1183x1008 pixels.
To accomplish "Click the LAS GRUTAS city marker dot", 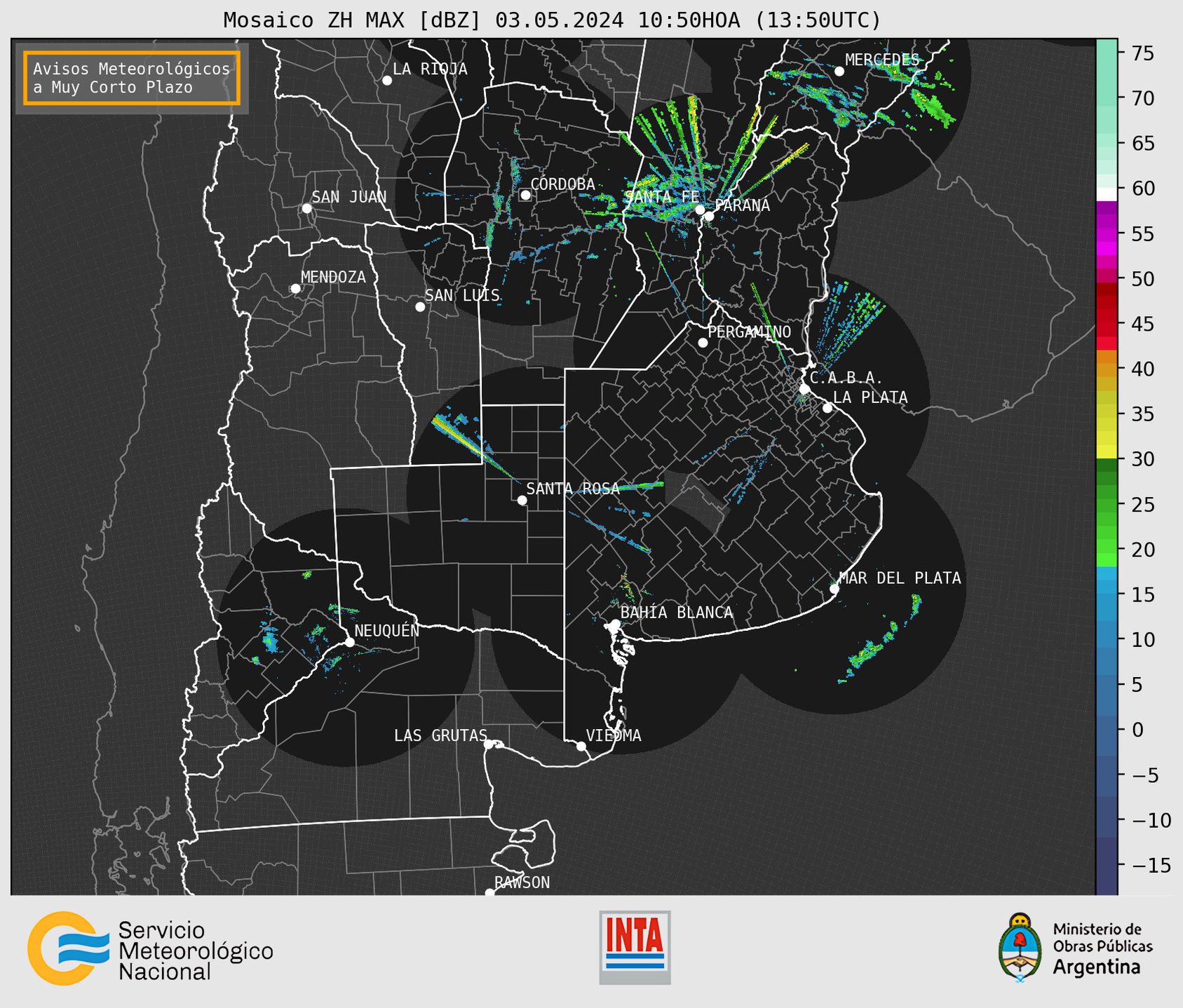I will pos(489,744).
